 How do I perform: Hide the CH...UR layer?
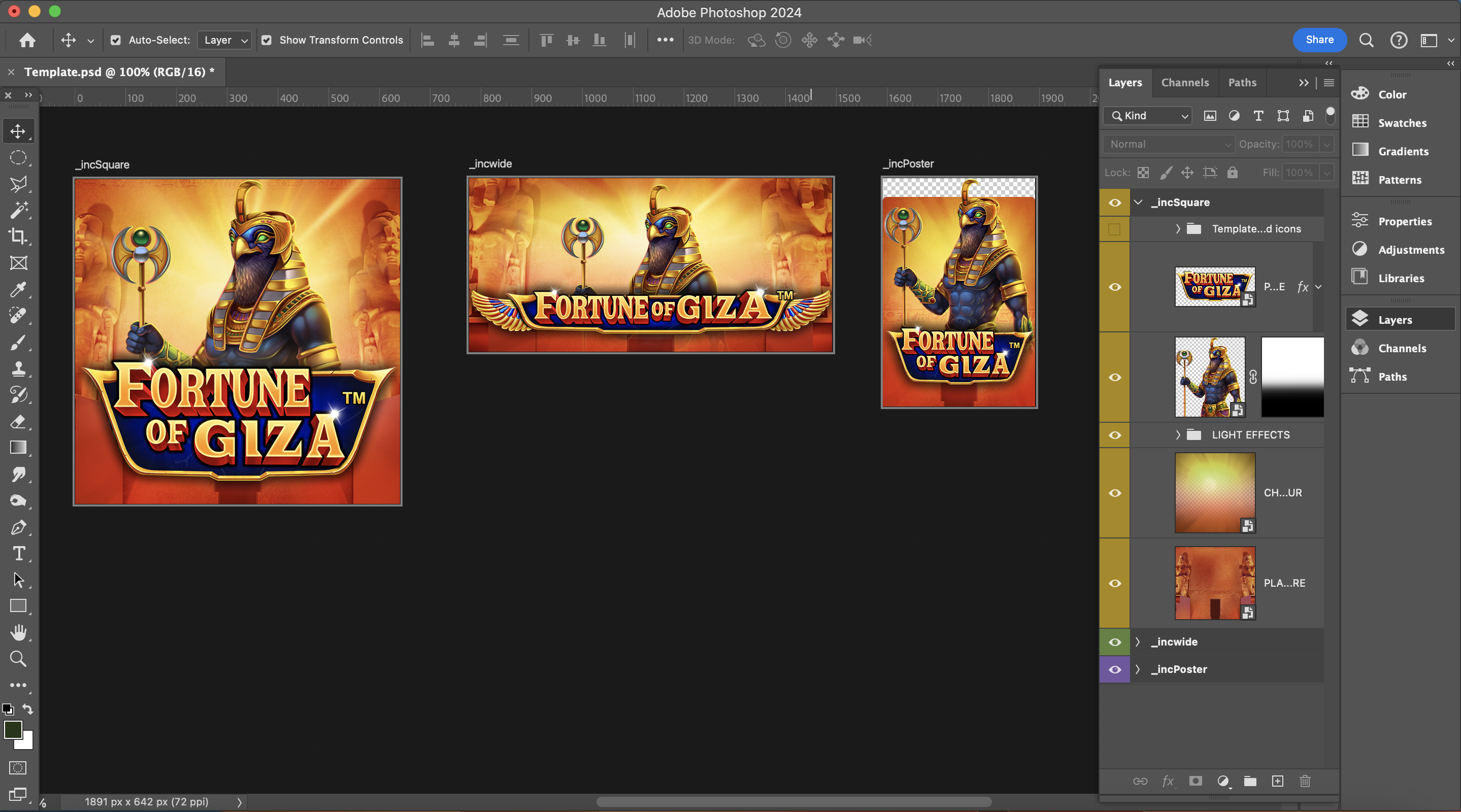(x=1114, y=493)
